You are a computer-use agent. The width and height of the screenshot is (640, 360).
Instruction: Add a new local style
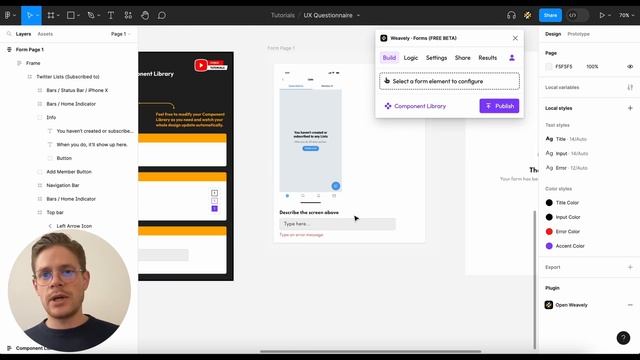[x=630, y=108]
